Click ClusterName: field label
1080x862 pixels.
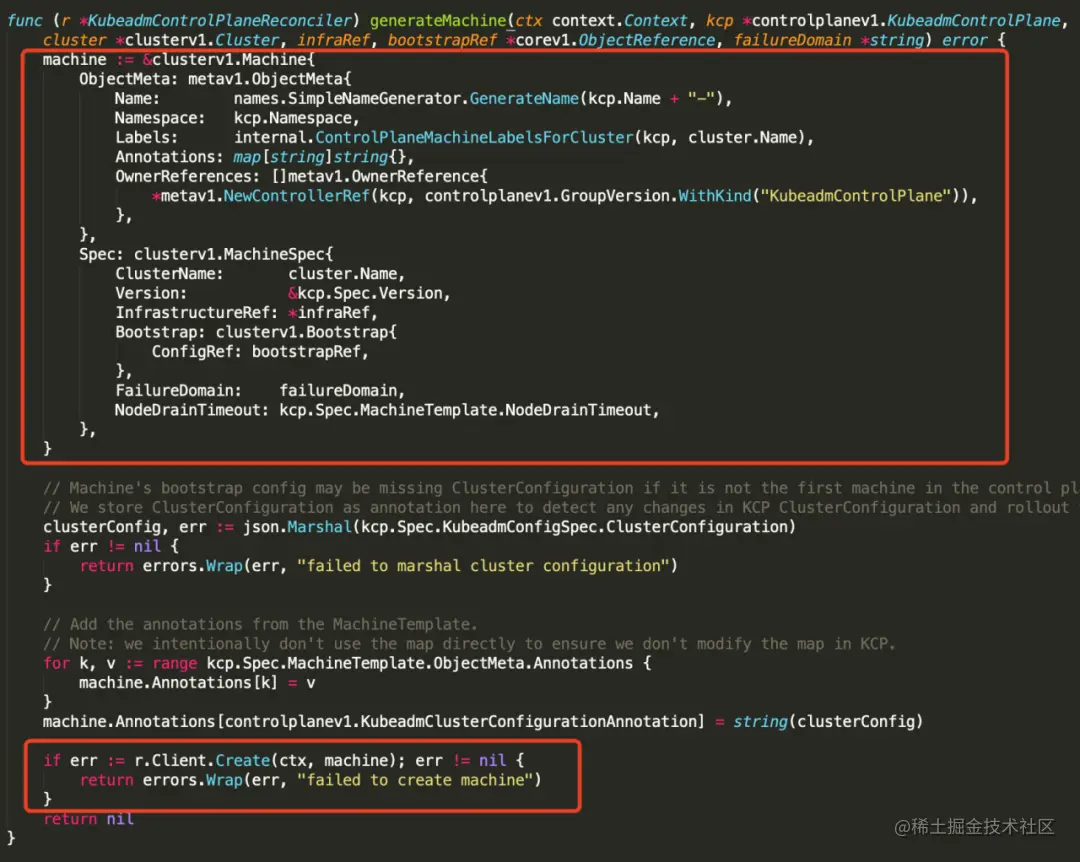tap(169, 274)
